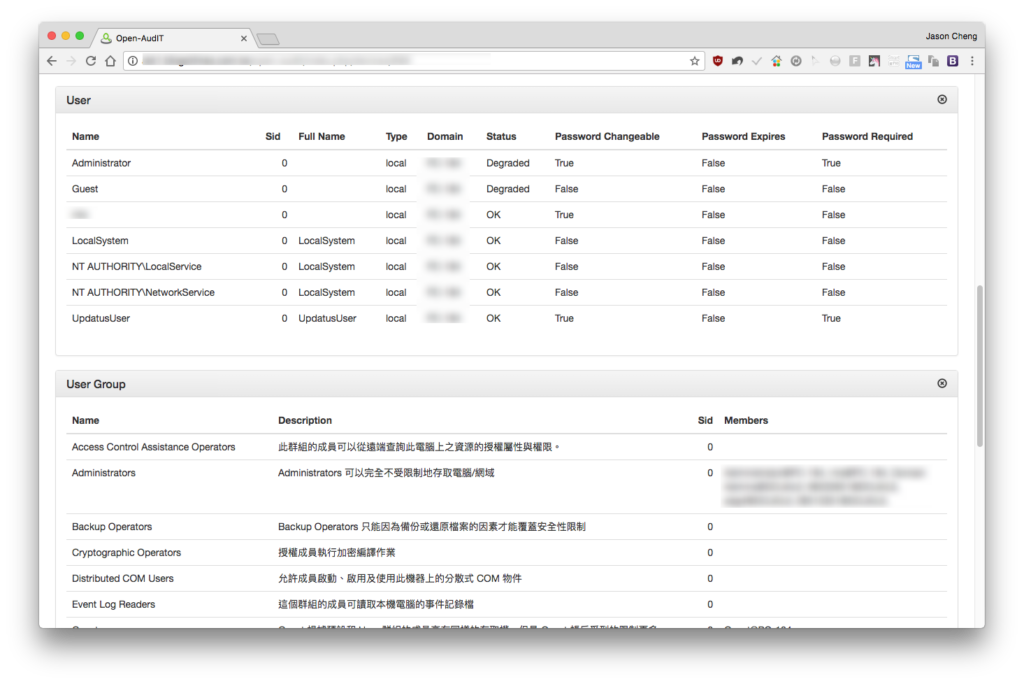1024x684 pixels.
Task: Click the colorful house extension icon
Action: click(x=776, y=61)
